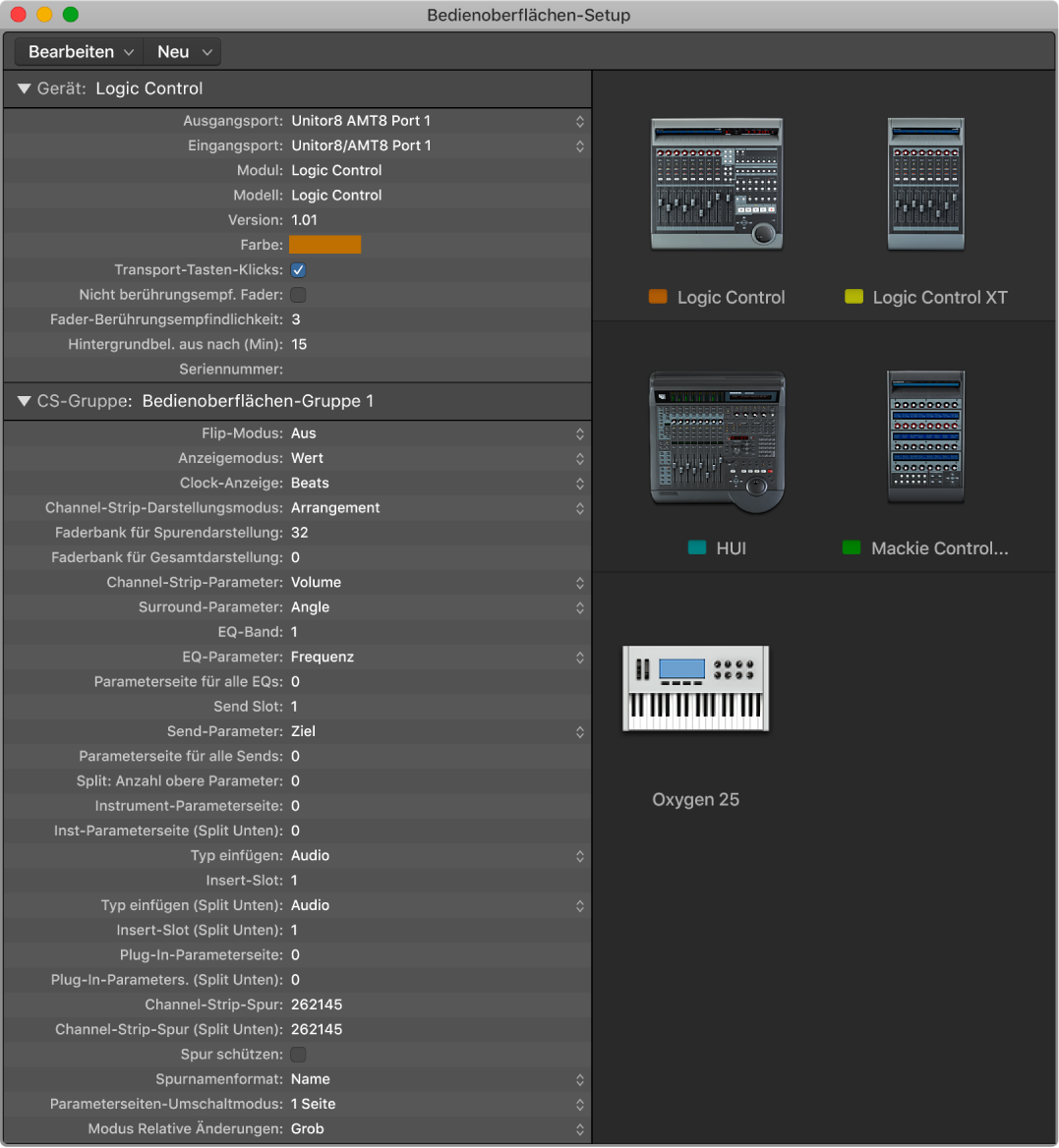Enable the Spur schützen checkbox

point(299,1055)
